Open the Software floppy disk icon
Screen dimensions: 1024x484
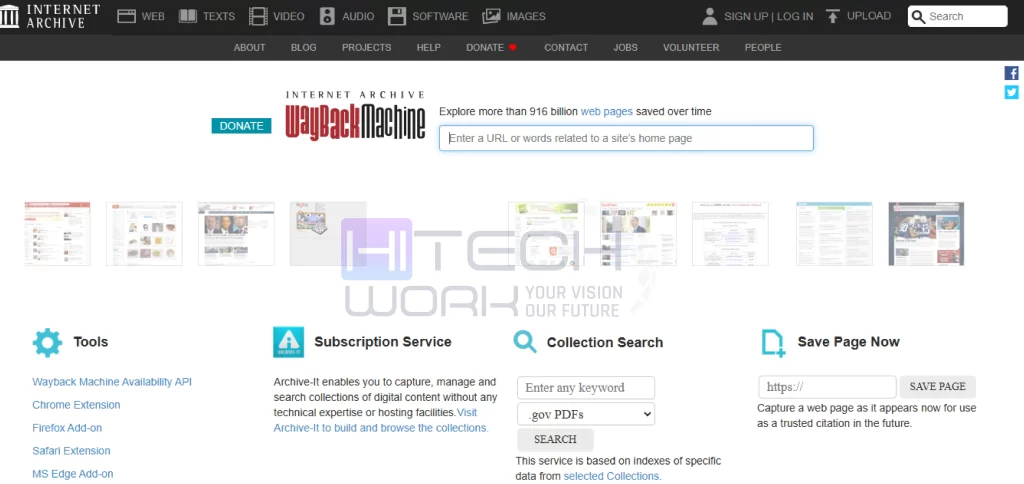tap(396, 16)
